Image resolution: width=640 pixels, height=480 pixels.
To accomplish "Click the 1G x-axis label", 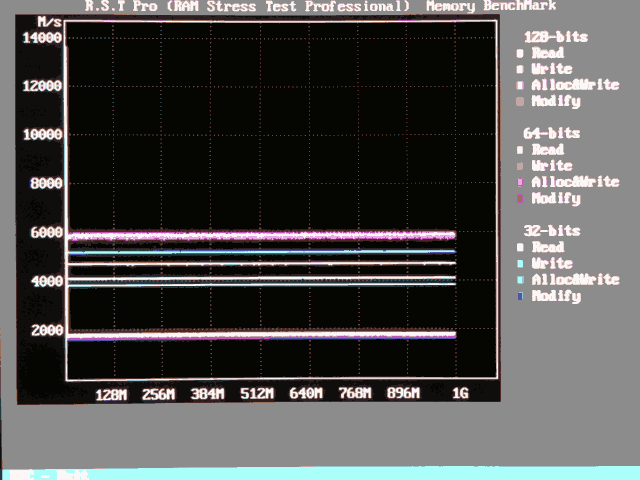I will pyautogui.click(x=460, y=393).
